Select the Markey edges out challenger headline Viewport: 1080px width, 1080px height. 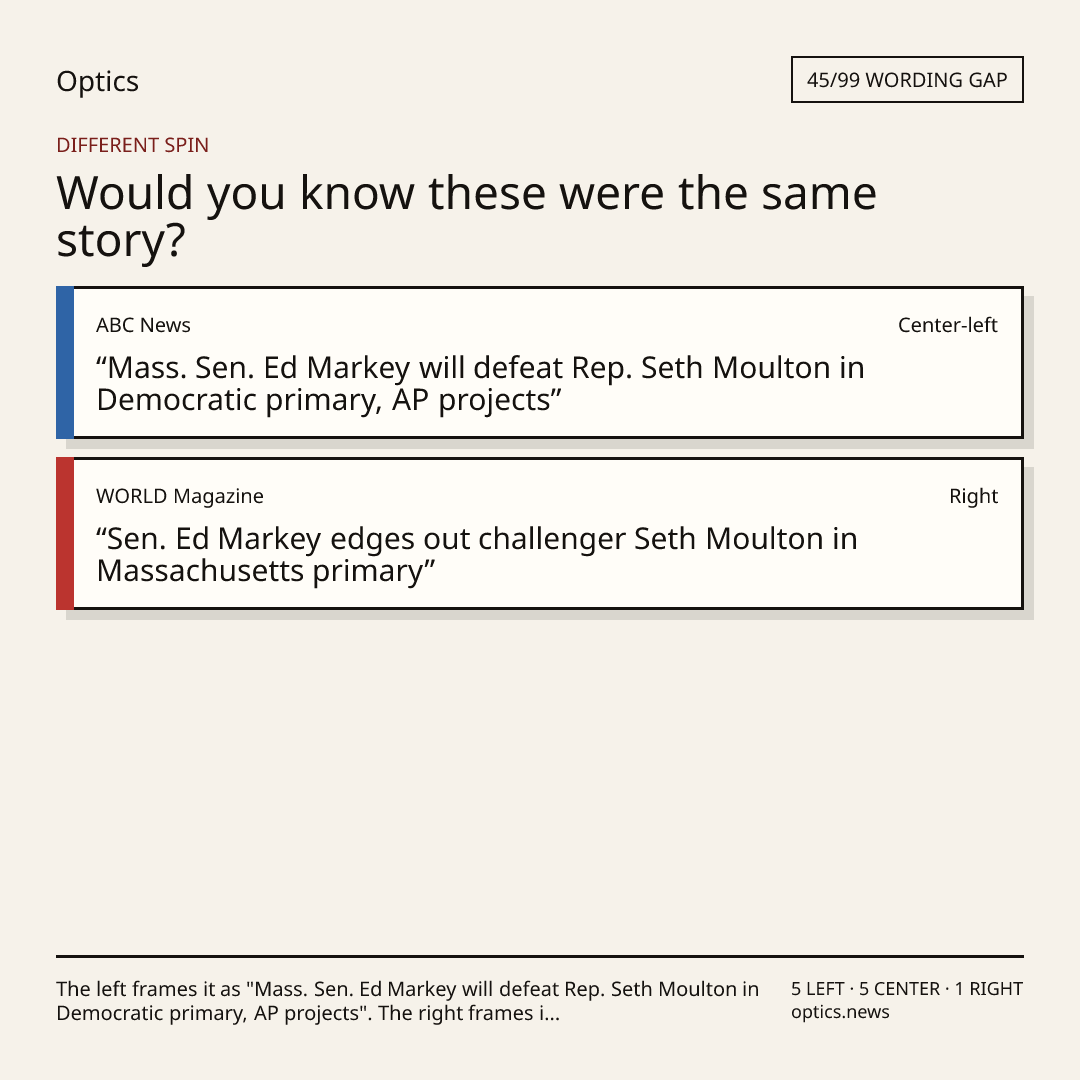tap(477, 554)
